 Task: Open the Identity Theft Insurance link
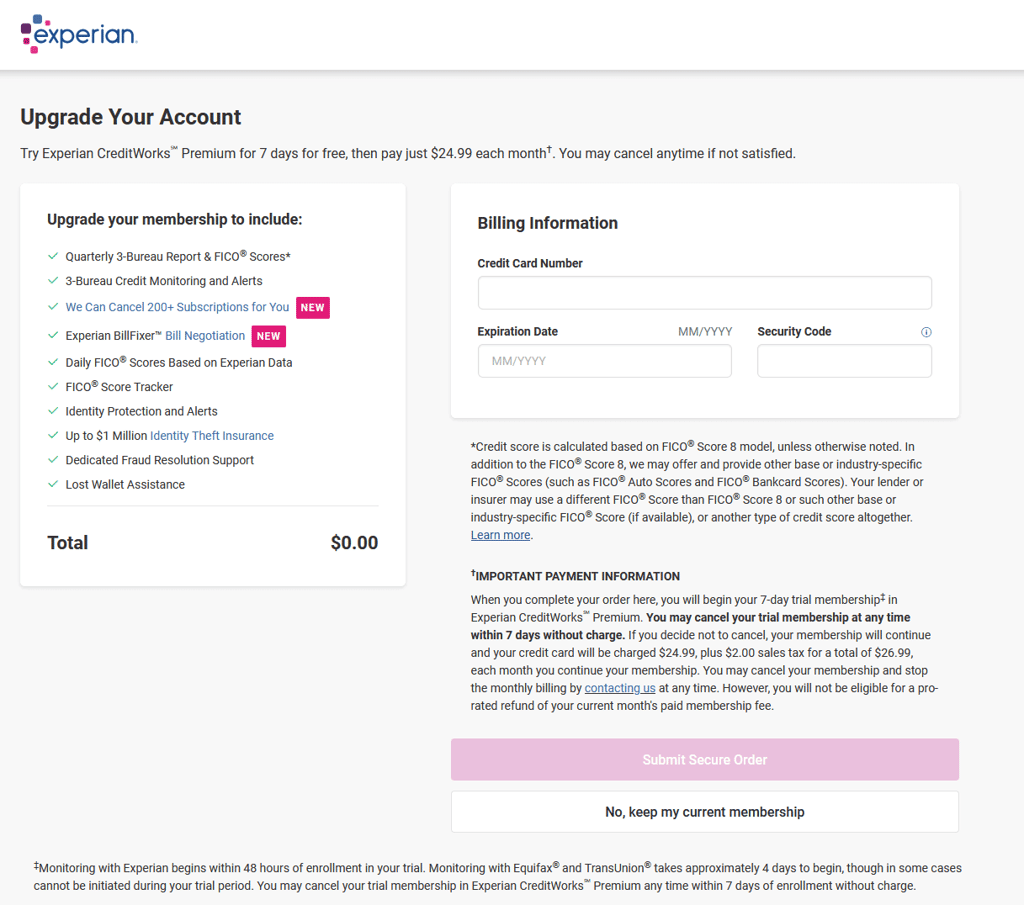click(x=212, y=436)
